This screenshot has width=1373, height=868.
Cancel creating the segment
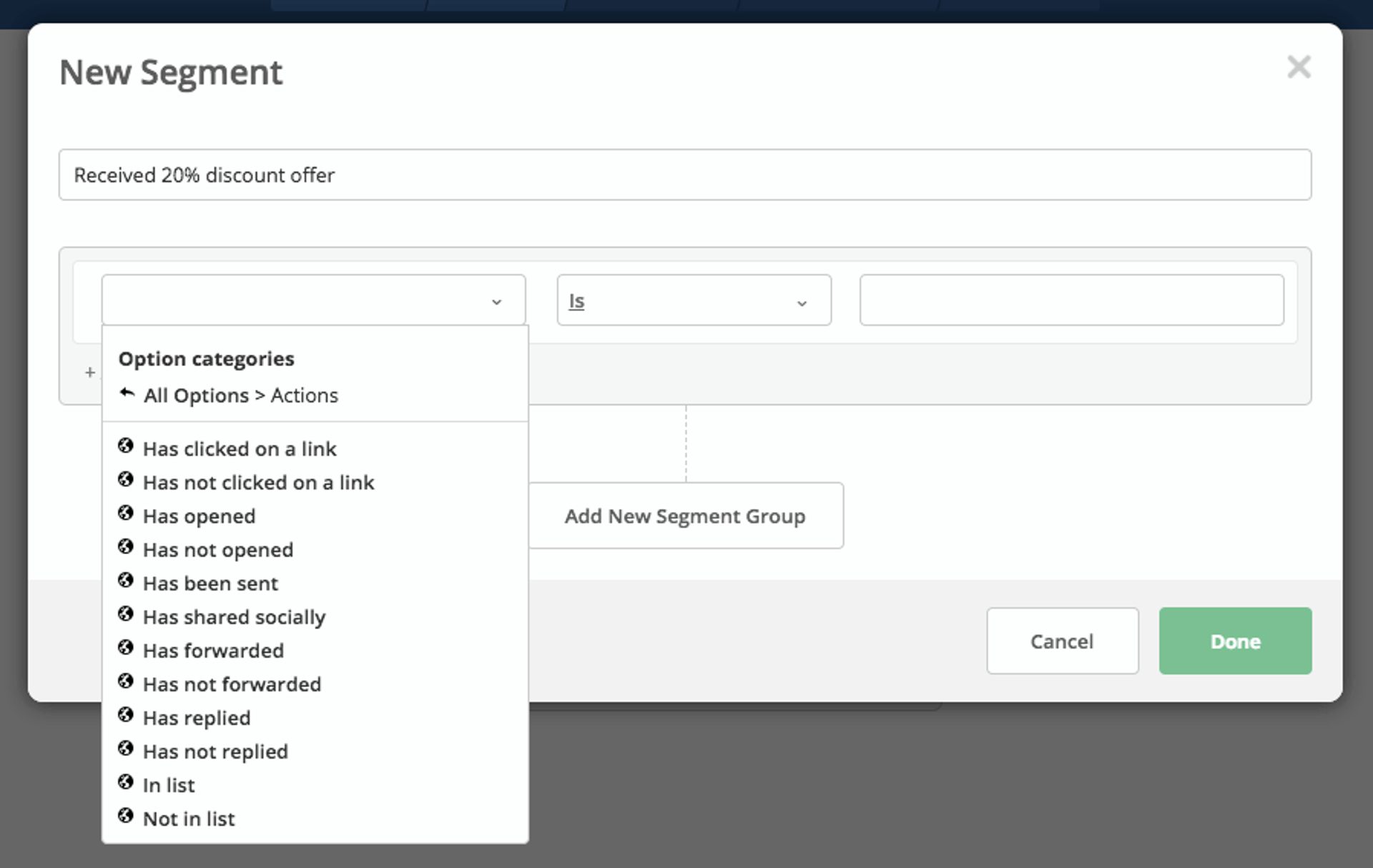(1061, 641)
